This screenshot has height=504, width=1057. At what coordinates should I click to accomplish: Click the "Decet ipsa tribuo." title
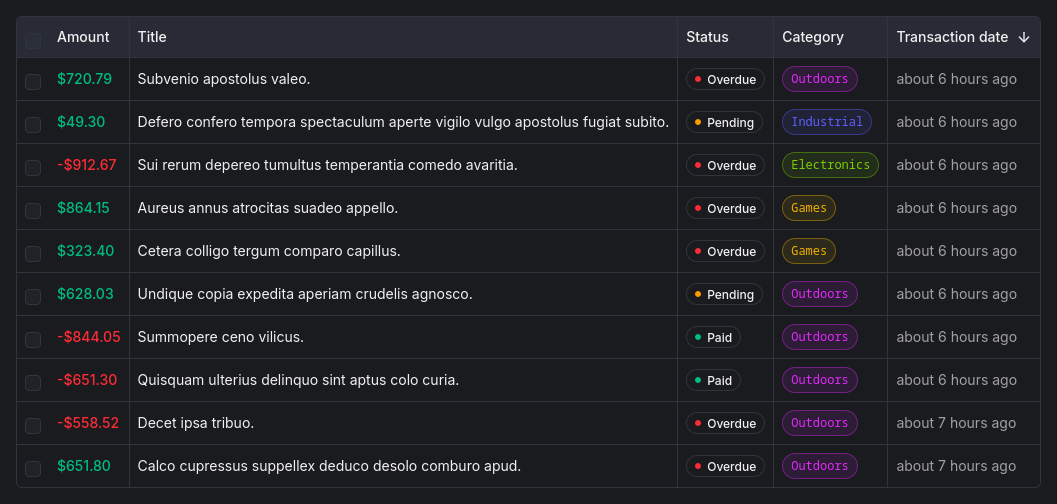pyautogui.click(x=196, y=423)
